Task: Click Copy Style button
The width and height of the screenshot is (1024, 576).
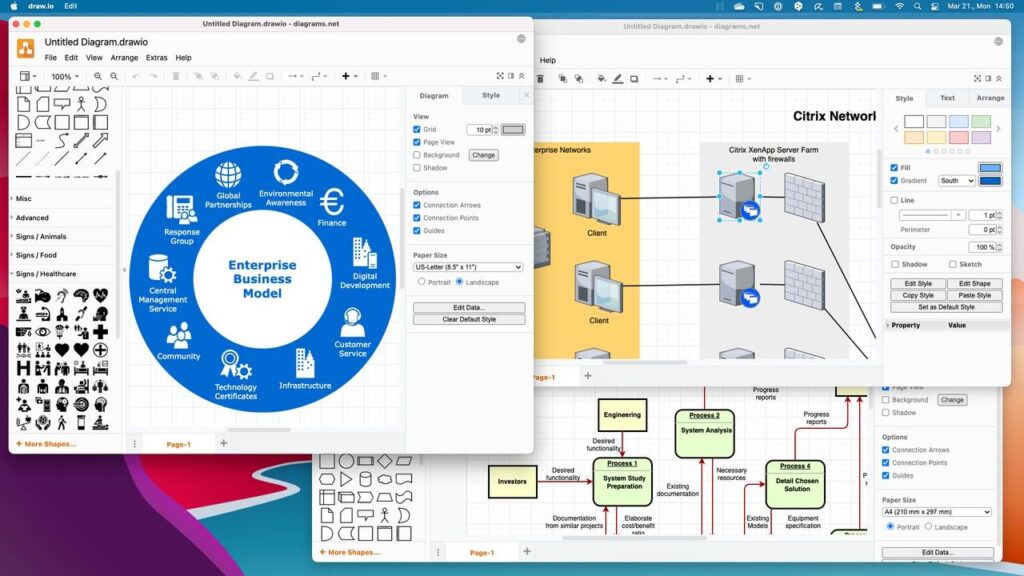Action: 918,295
